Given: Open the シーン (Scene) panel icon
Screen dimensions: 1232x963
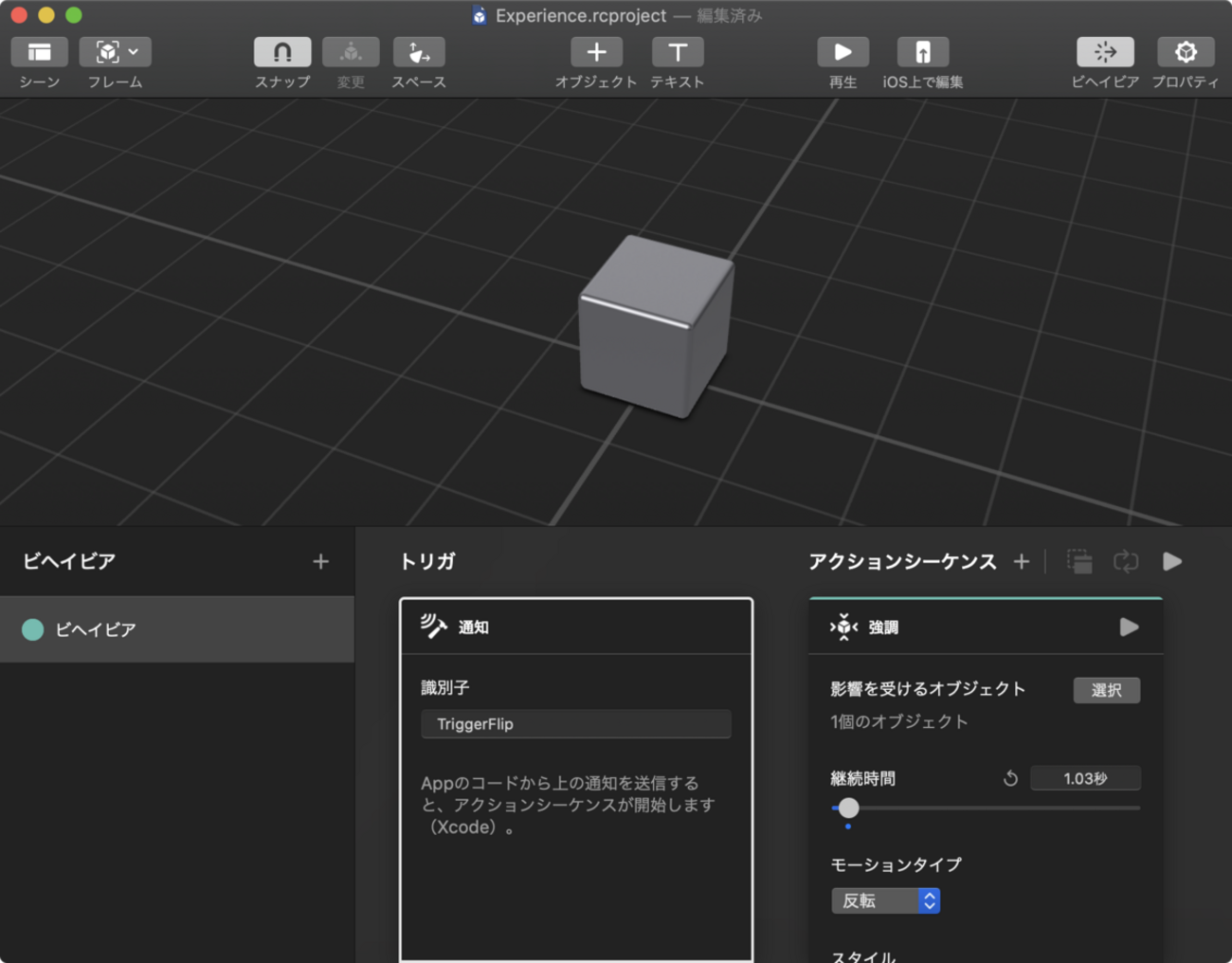Looking at the screenshot, I should tap(39, 52).
